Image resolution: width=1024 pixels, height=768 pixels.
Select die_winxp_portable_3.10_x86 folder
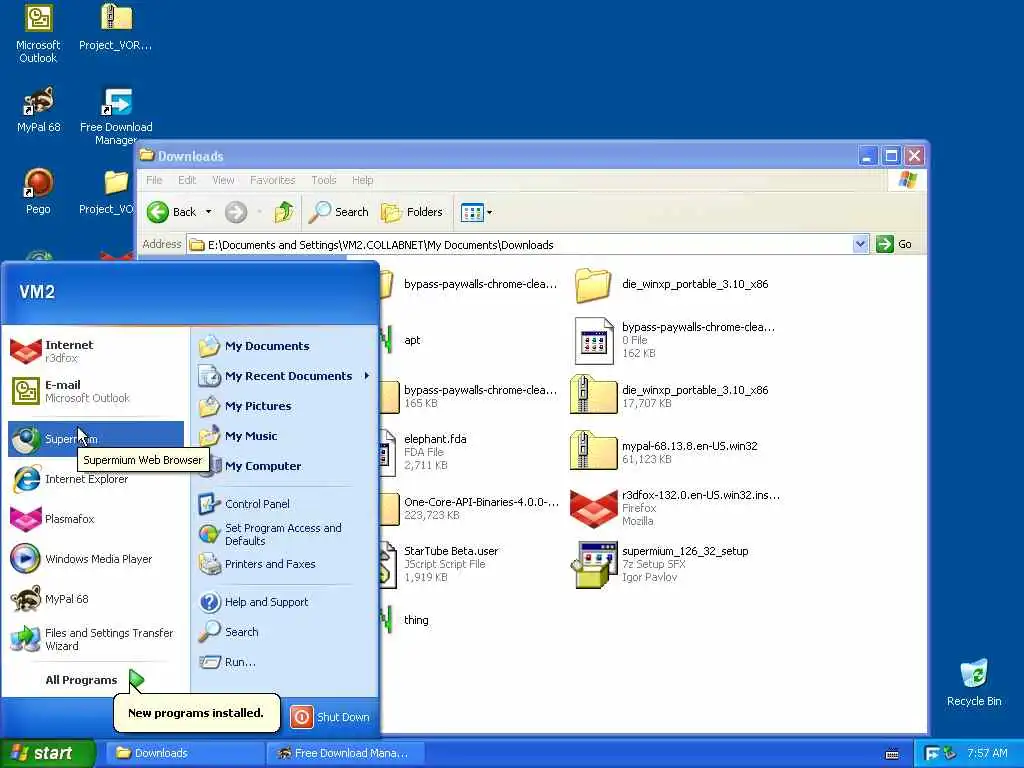click(x=672, y=285)
